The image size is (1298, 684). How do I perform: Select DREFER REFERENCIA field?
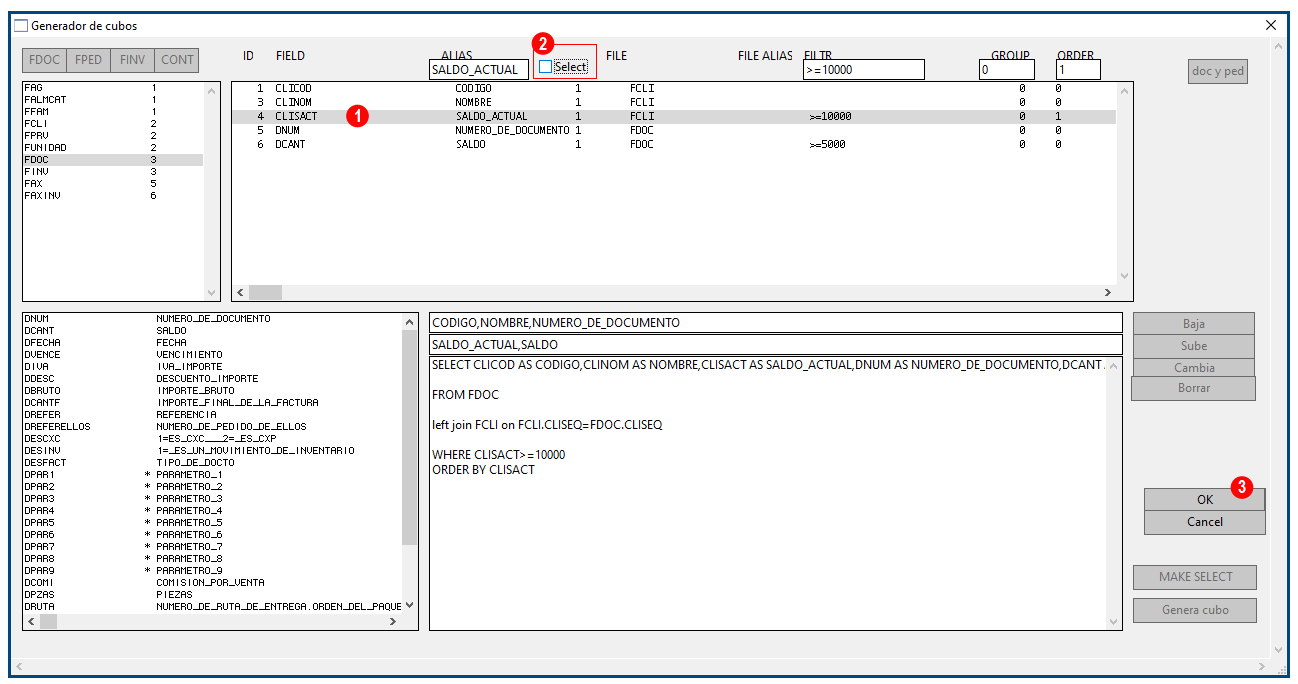coord(212,415)
